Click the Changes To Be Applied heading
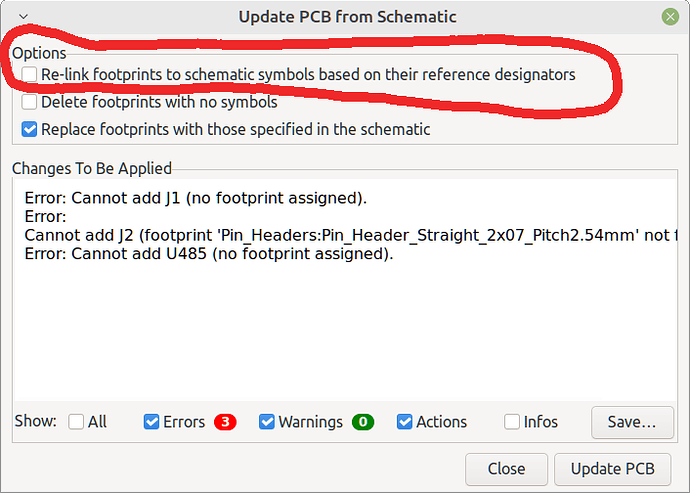690x493 pixels. 92,169
